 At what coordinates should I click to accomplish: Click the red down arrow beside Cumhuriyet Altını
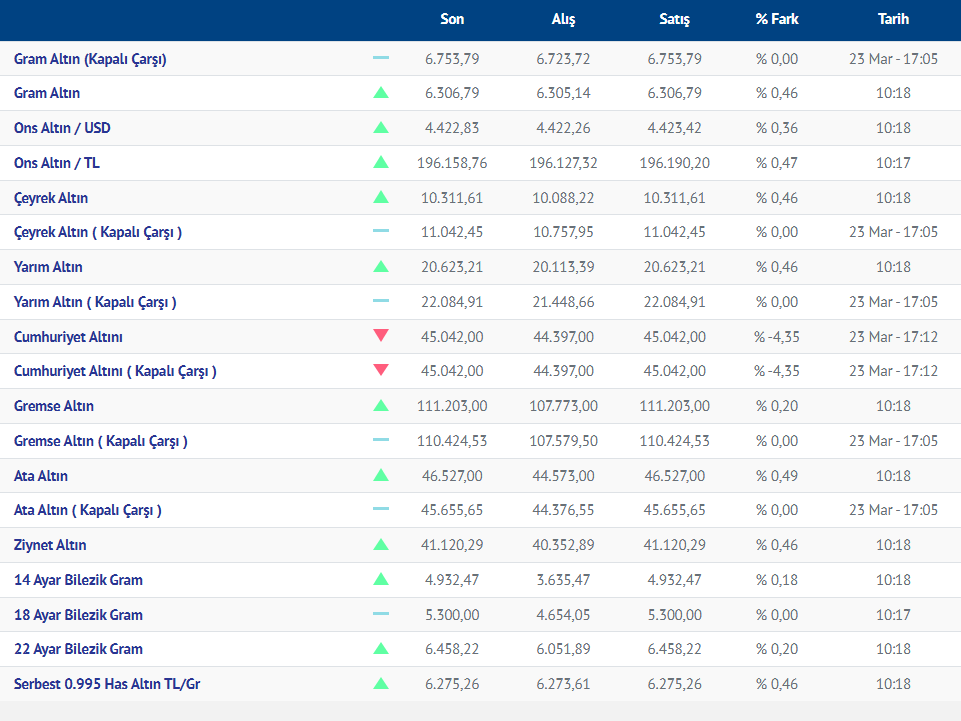coord(380,336)
